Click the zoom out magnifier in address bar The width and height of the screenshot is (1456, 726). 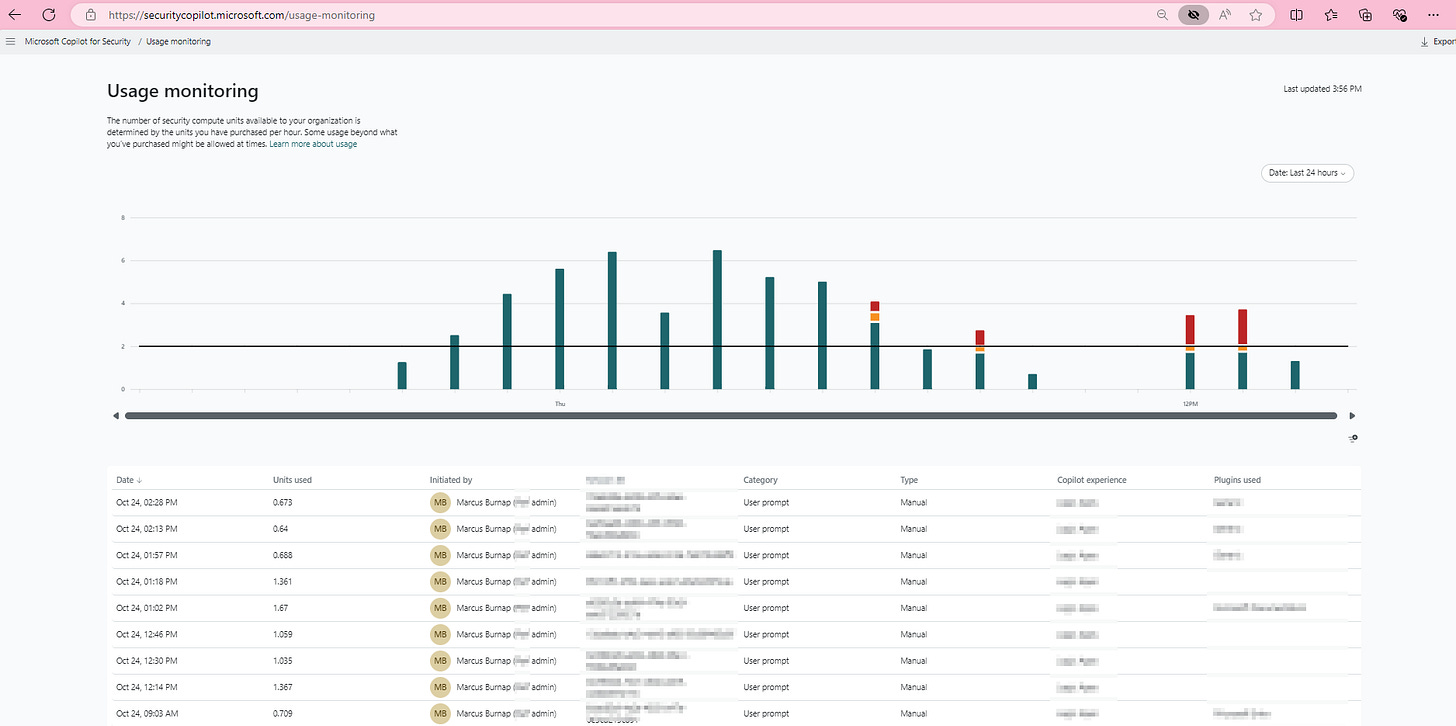click(1162, 15)
